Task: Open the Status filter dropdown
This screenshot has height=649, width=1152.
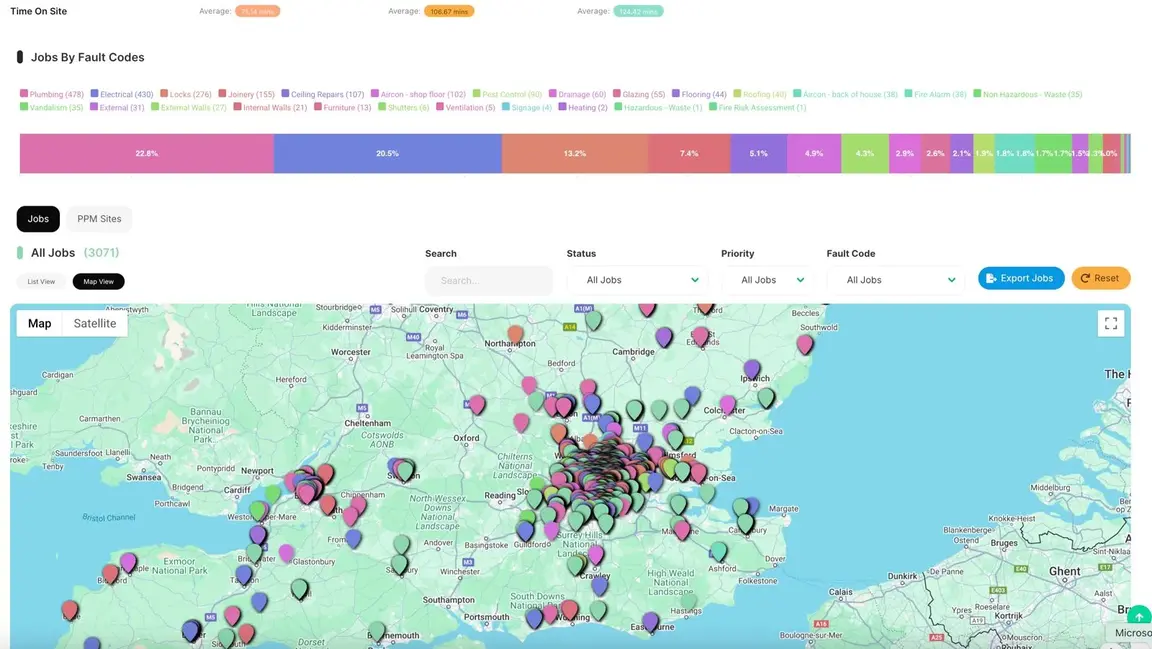Action: [637, 280]
